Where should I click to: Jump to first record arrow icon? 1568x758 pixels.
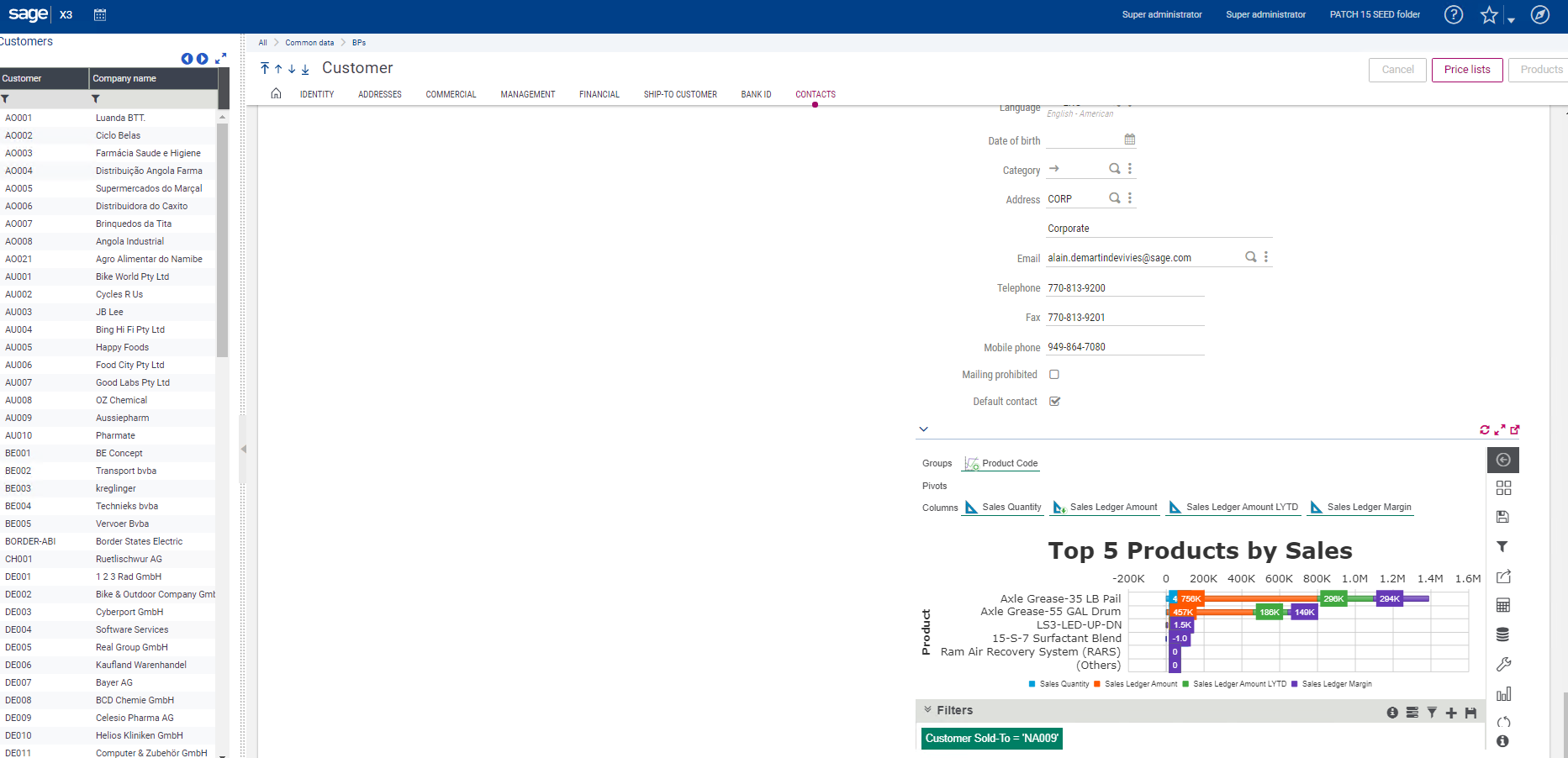pos(265,69)
